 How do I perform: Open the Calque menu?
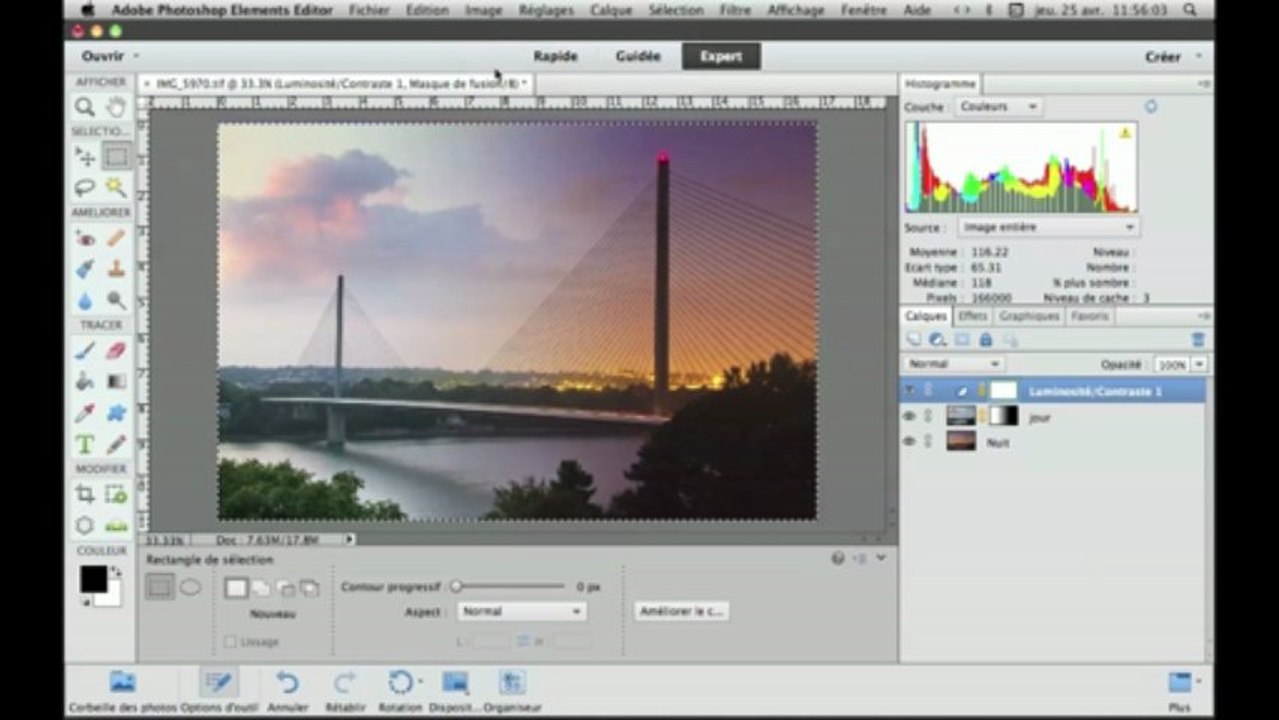[x=611, y=10]
